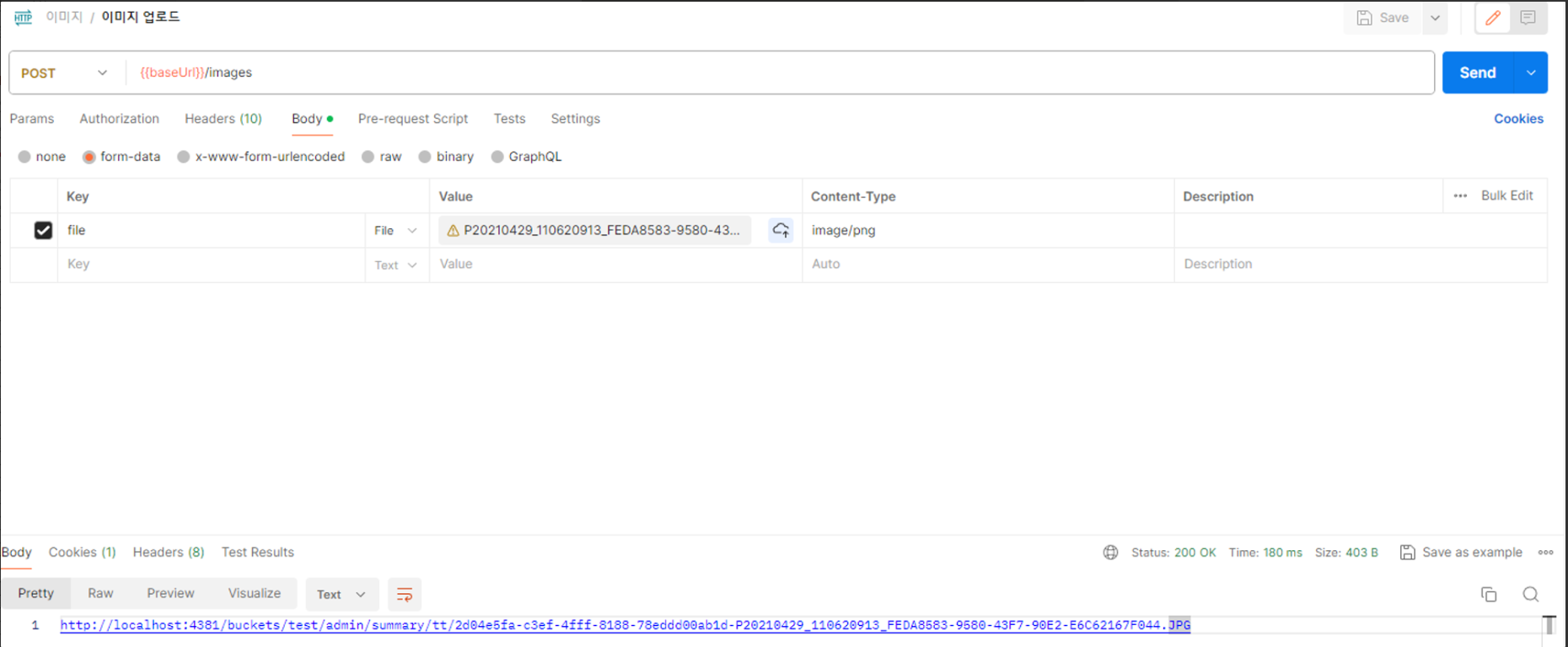Click the Save floppy disk icon
The image size is (1568, 647).
tap(1364, 18)
